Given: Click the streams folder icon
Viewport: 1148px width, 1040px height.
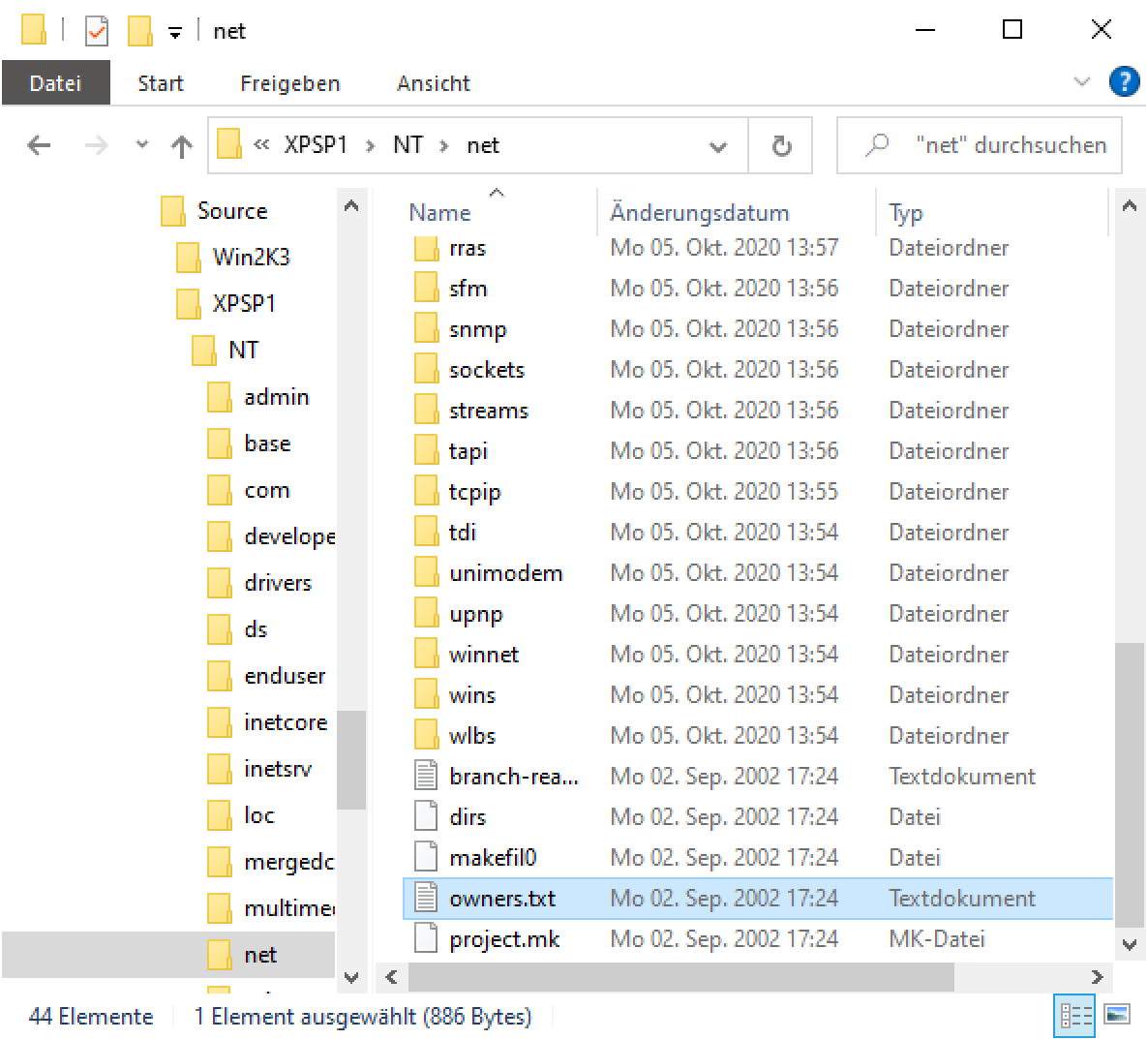Looking at the screenshot, I should pyautogui.click(x=426, y=411).
